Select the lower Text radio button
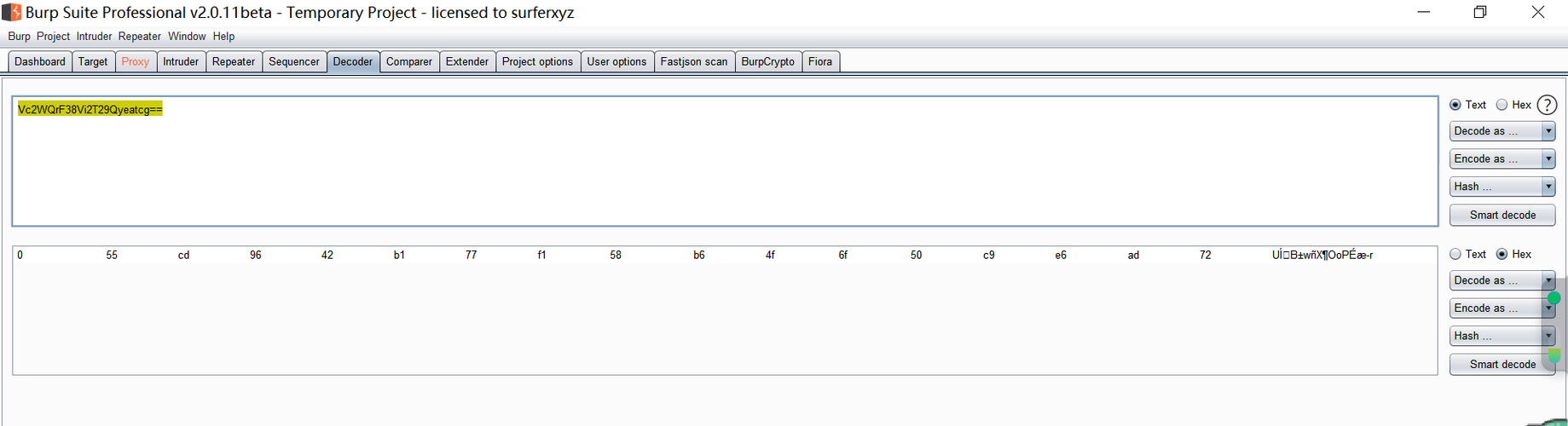Image resolution: width=1568 pixels, height=426 pixels. (x=1455, y=254)
